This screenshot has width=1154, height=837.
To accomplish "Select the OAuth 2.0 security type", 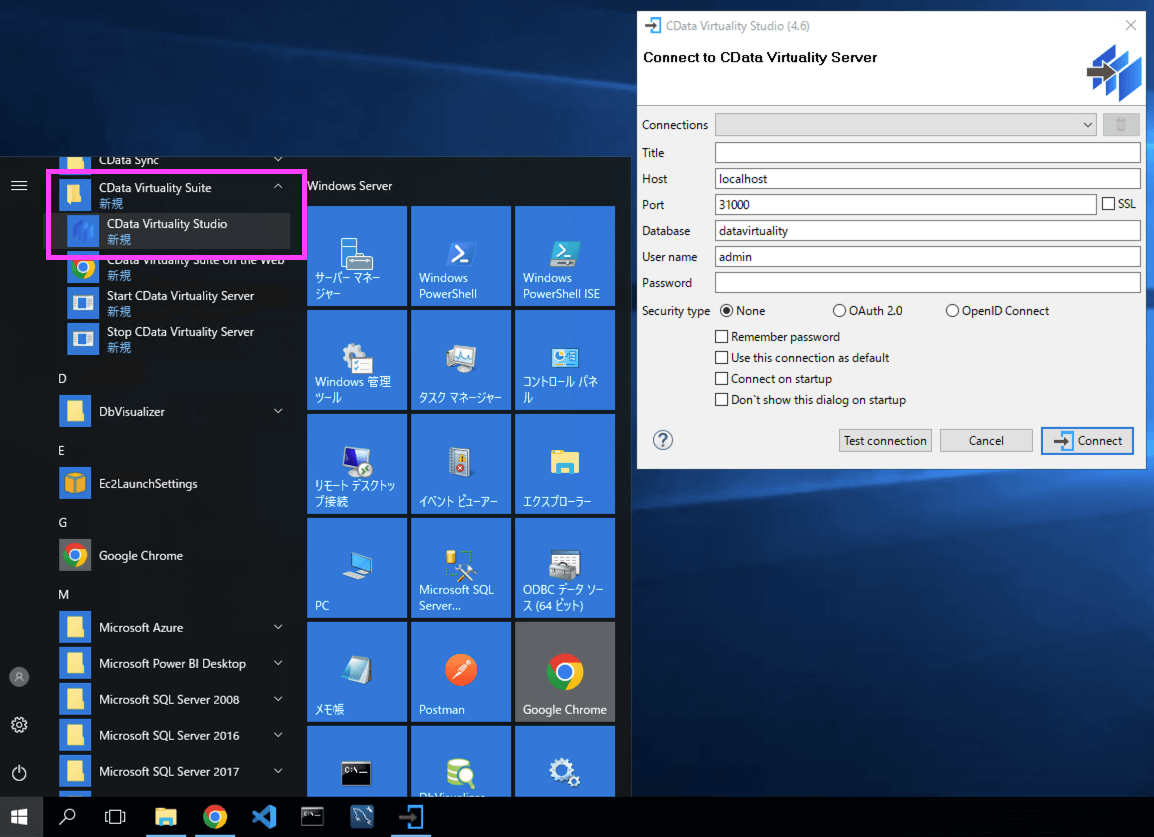I will pyautogui.click(x=839, y=311).
